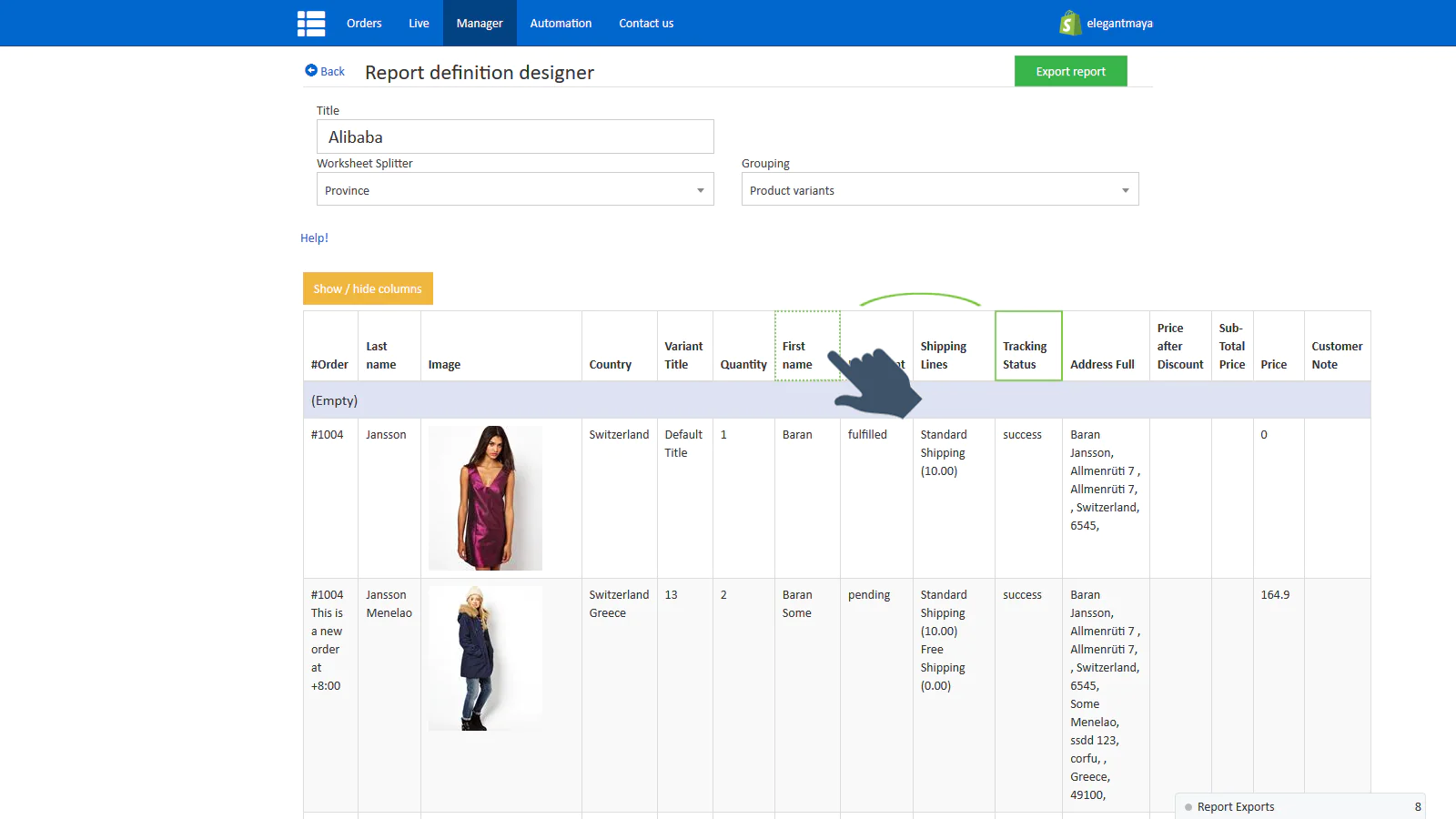
Task: Open the Orders menu
Action: [364, 24]
